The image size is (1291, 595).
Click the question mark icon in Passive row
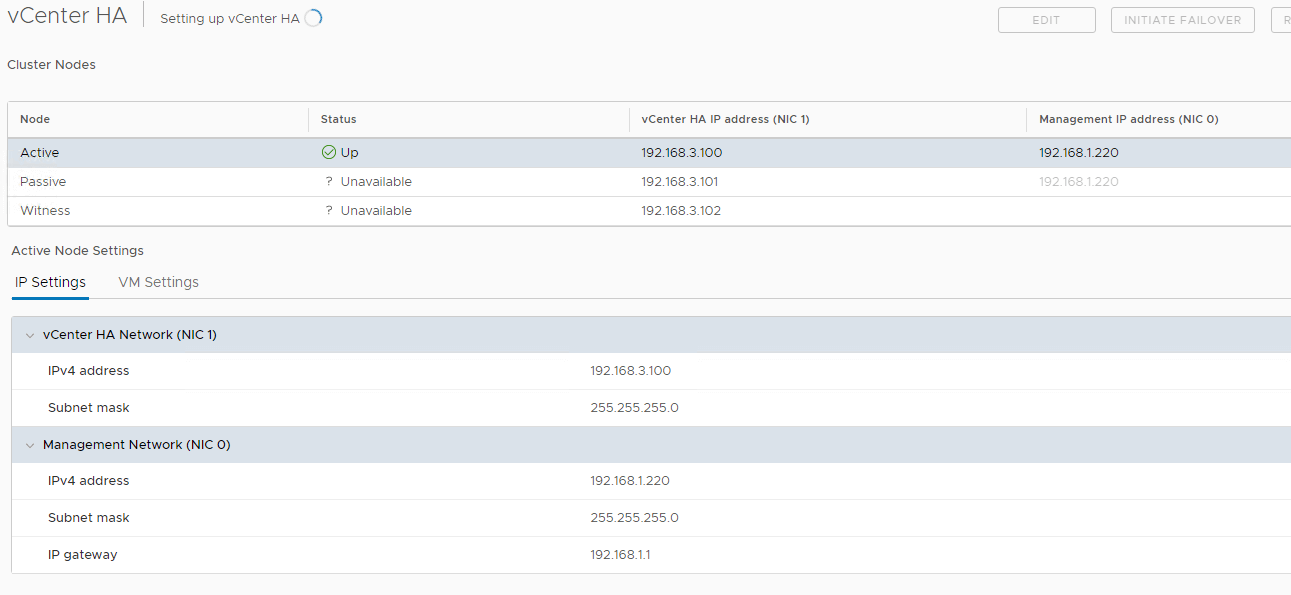[x=329, y=182]
